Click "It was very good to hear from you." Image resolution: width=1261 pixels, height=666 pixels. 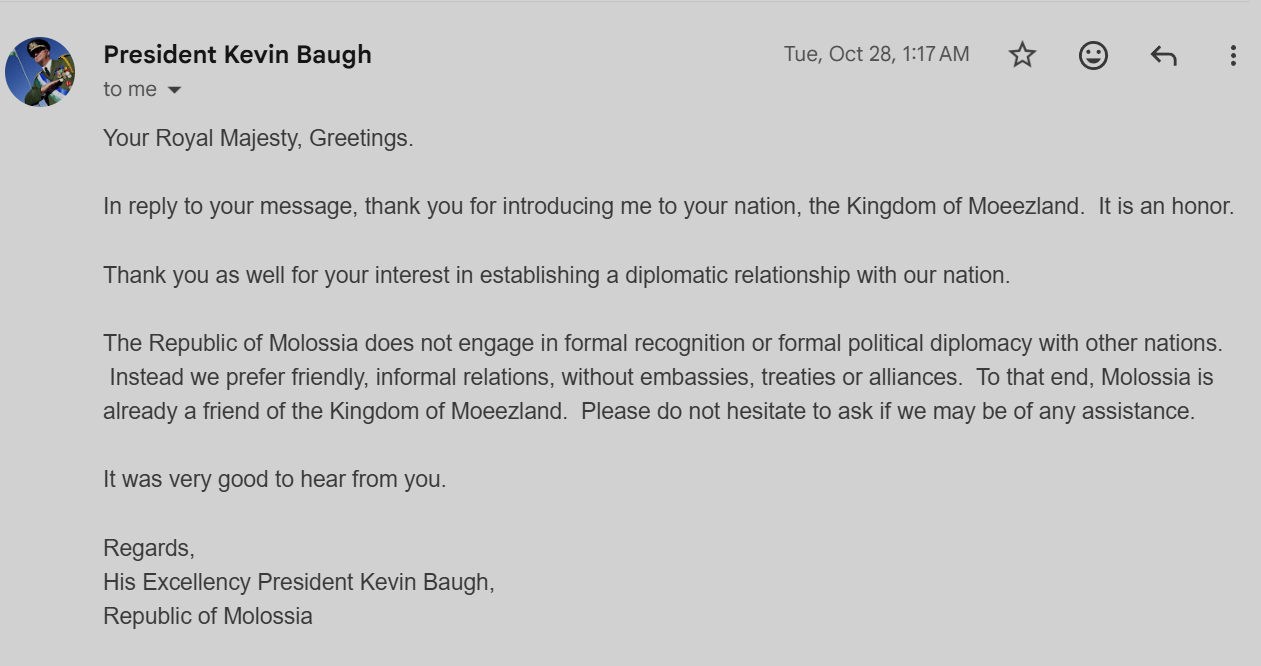coord(274,479)
